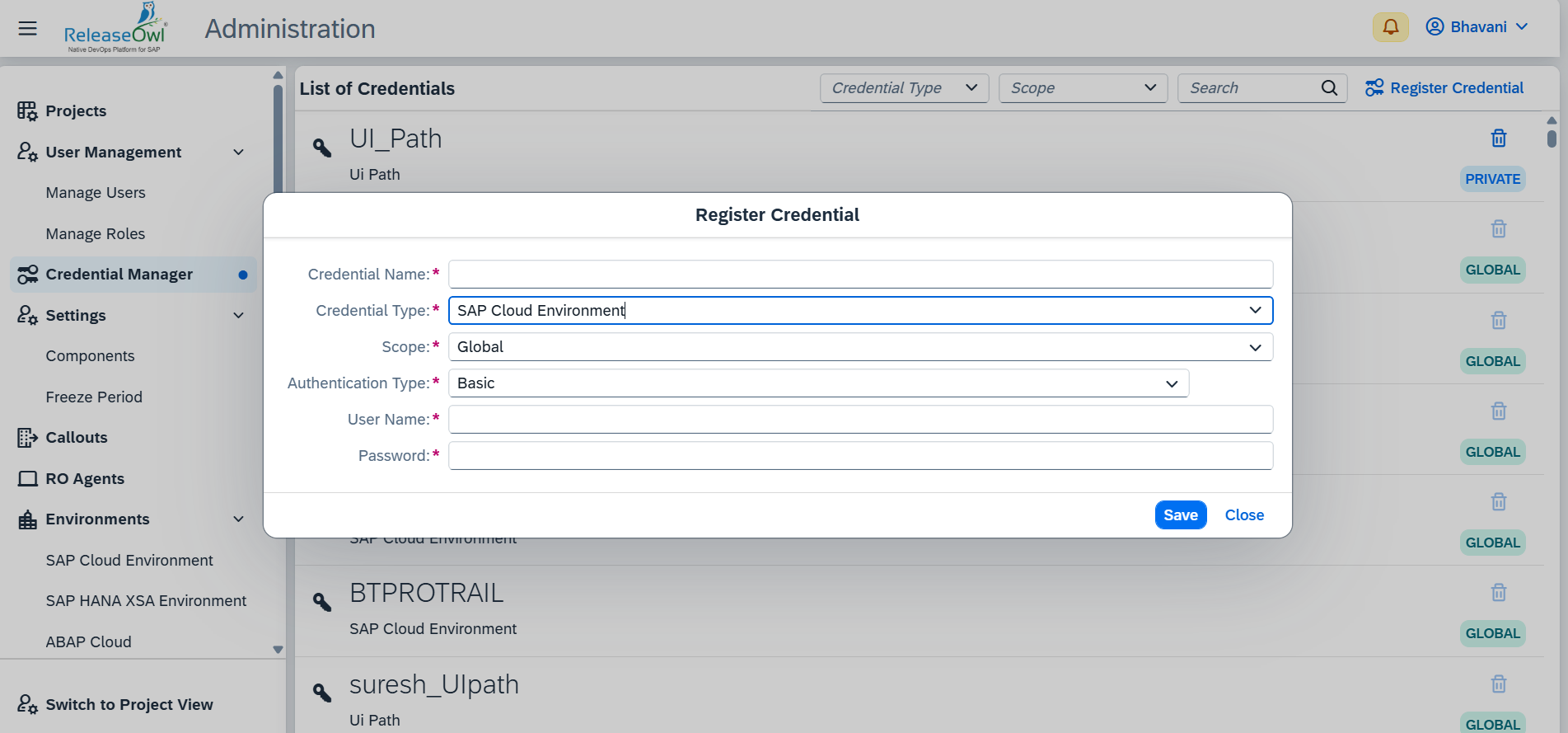Click the Settings sidebar icon
The image size is (1568, 733).
click(x=27, y=315)
